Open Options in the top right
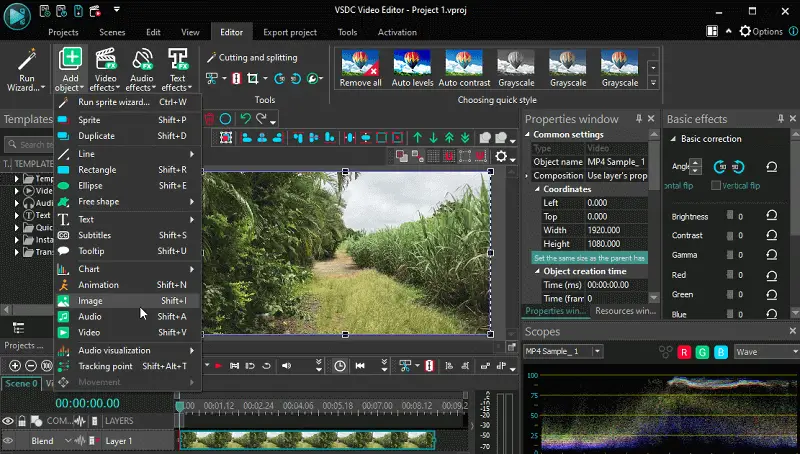The height and width of the screenshot is (454, 800). 761,32
